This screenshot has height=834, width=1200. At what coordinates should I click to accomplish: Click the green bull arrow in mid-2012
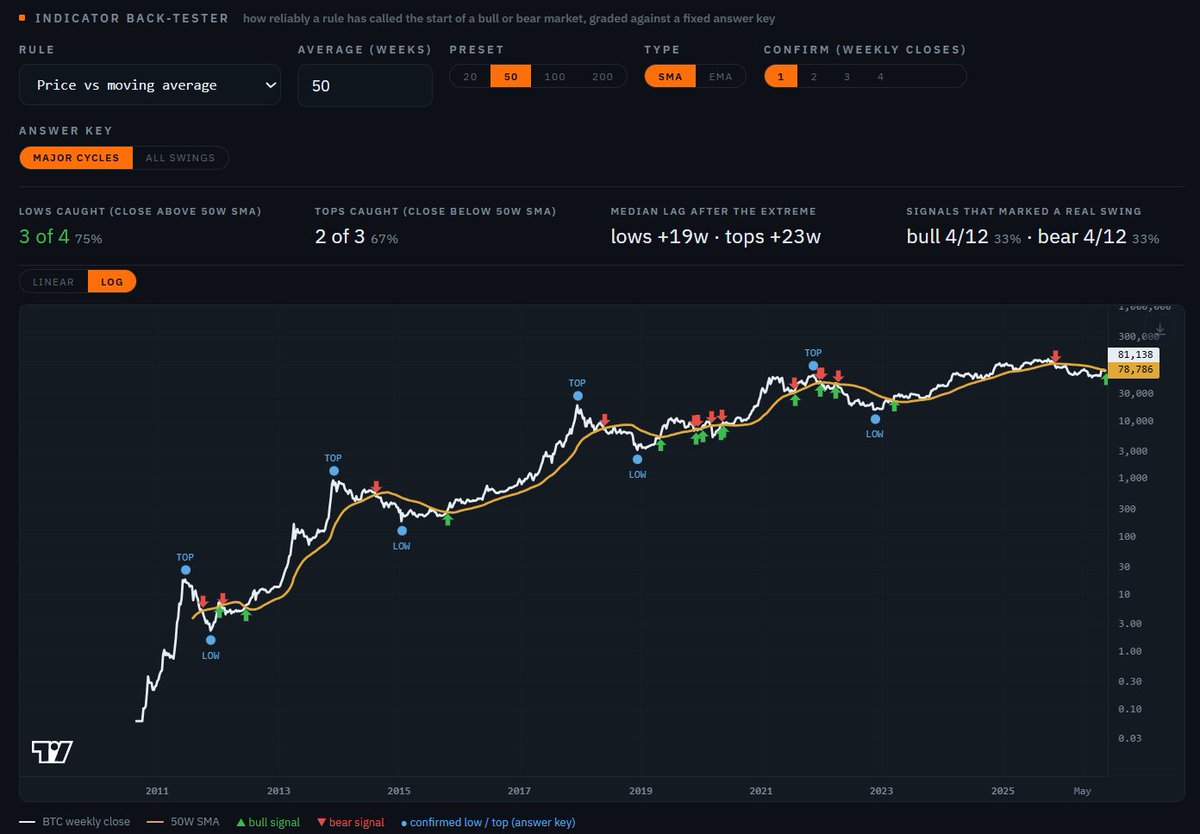(246, 615)
